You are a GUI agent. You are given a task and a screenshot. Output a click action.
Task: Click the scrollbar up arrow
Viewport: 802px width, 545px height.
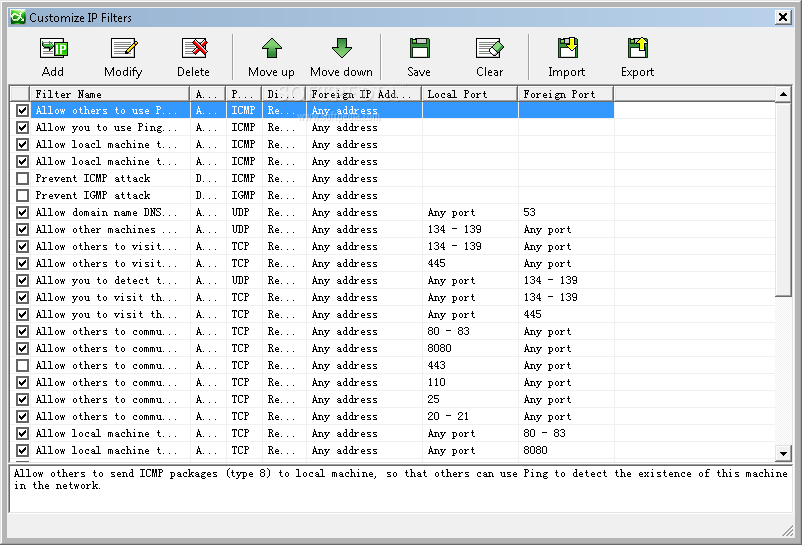click(783, 94)
